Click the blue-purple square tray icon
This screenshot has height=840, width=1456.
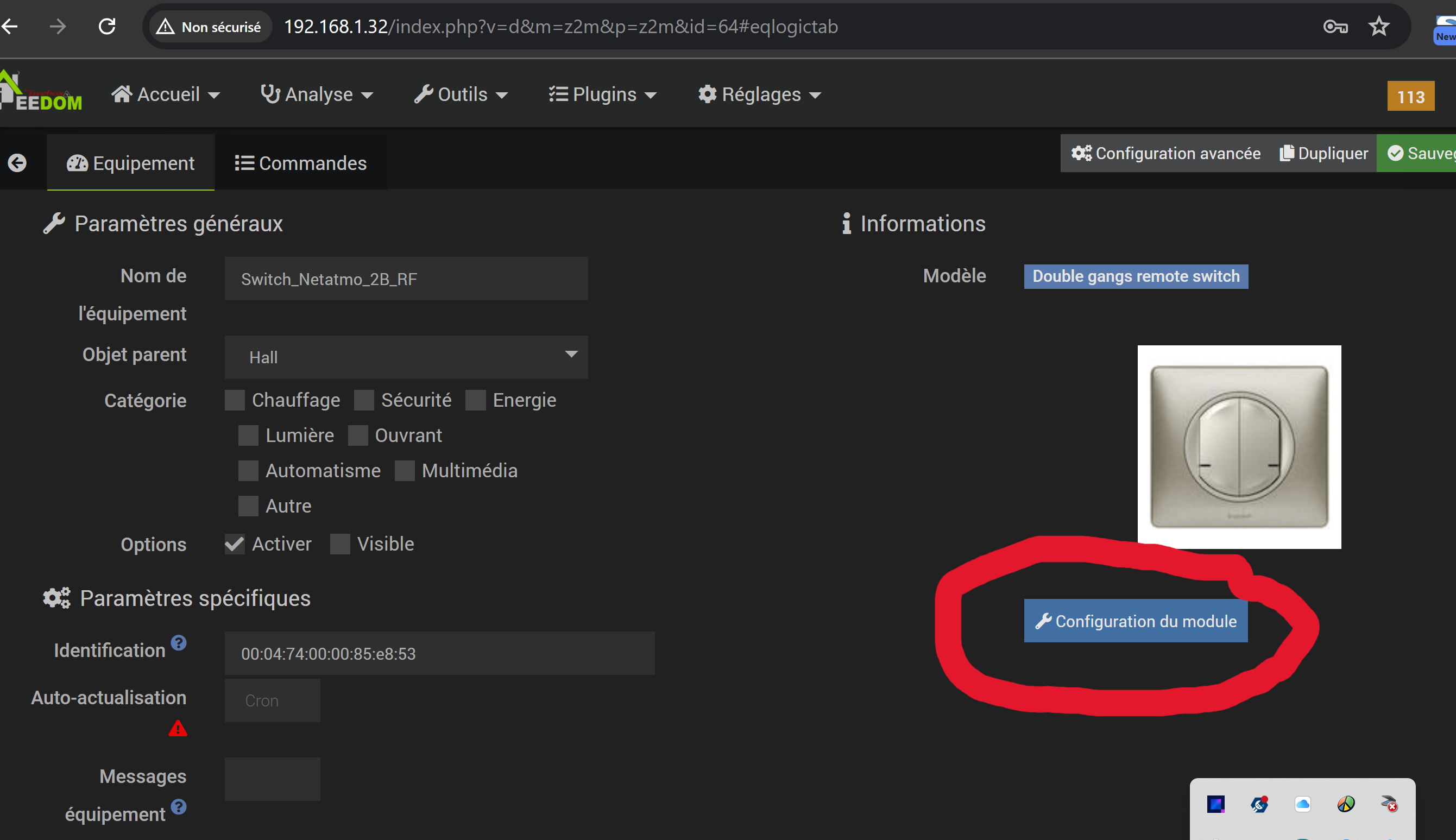click(1215, 804)
